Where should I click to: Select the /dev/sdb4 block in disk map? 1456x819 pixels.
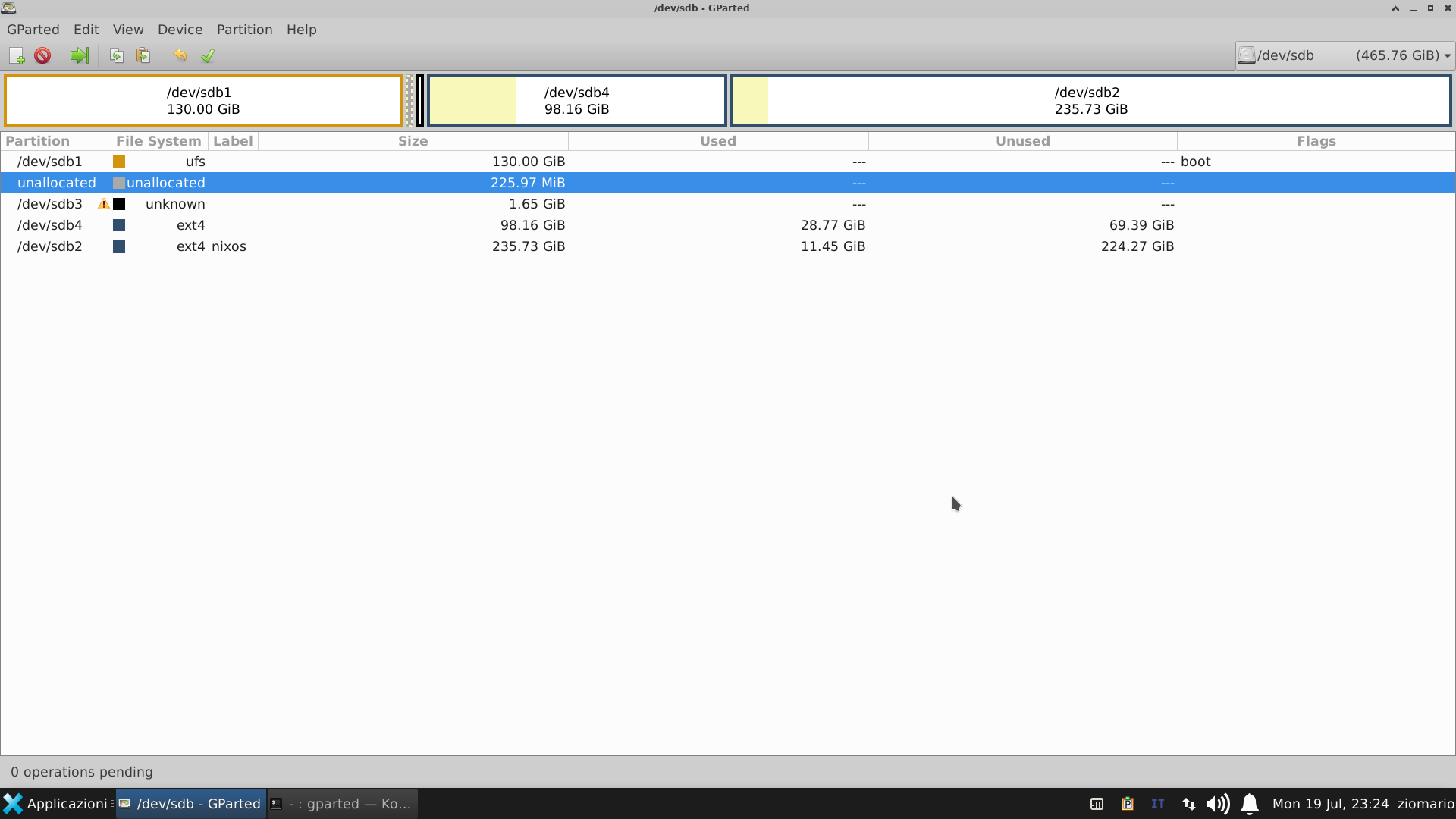pos(576,101)
